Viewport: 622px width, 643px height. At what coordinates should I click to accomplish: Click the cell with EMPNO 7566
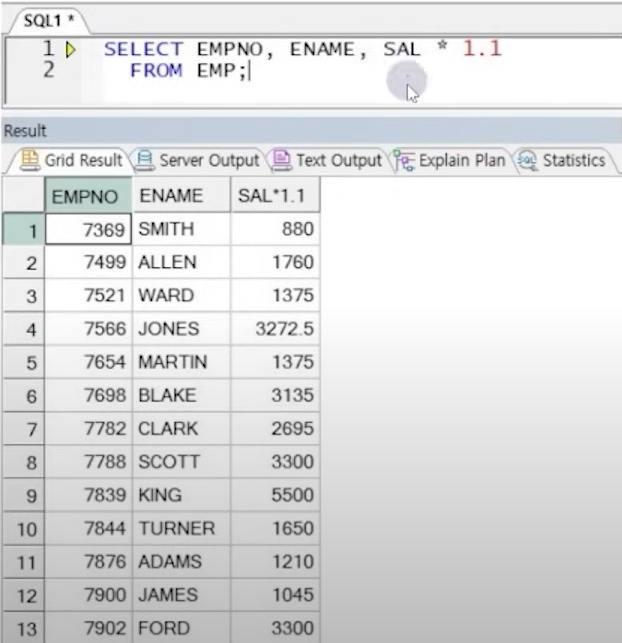pyautogui.click(x=88, y=329)
